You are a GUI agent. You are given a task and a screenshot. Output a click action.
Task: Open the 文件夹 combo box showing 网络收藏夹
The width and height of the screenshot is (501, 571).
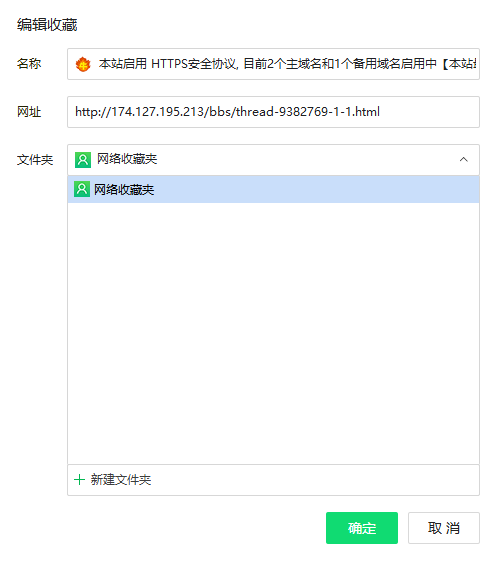point(273,160)
